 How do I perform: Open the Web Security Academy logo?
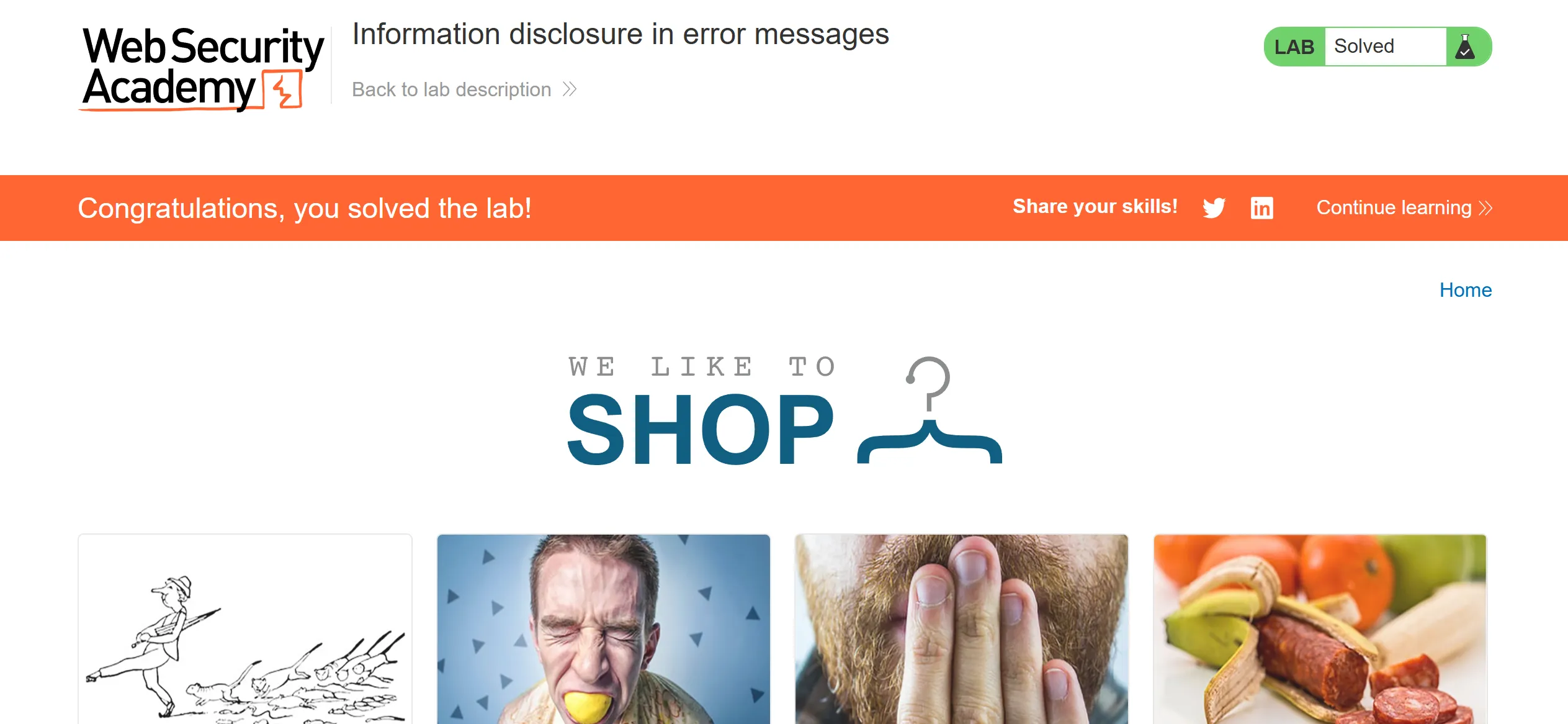202,68
